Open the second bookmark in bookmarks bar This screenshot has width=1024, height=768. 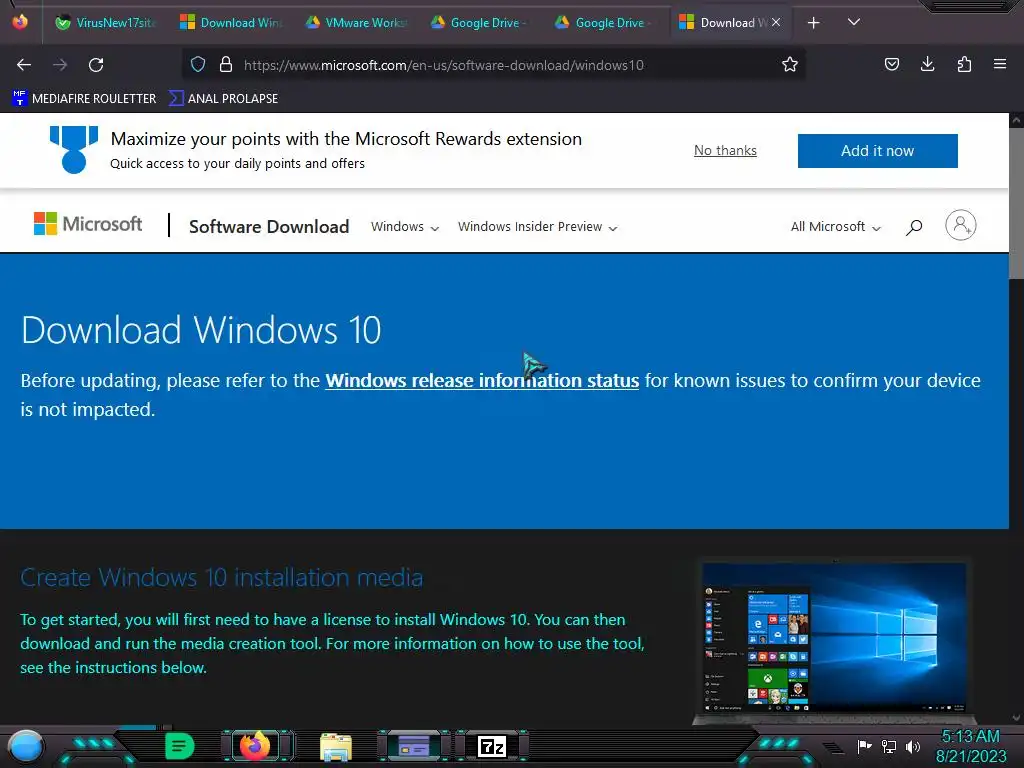click(223, 99)
